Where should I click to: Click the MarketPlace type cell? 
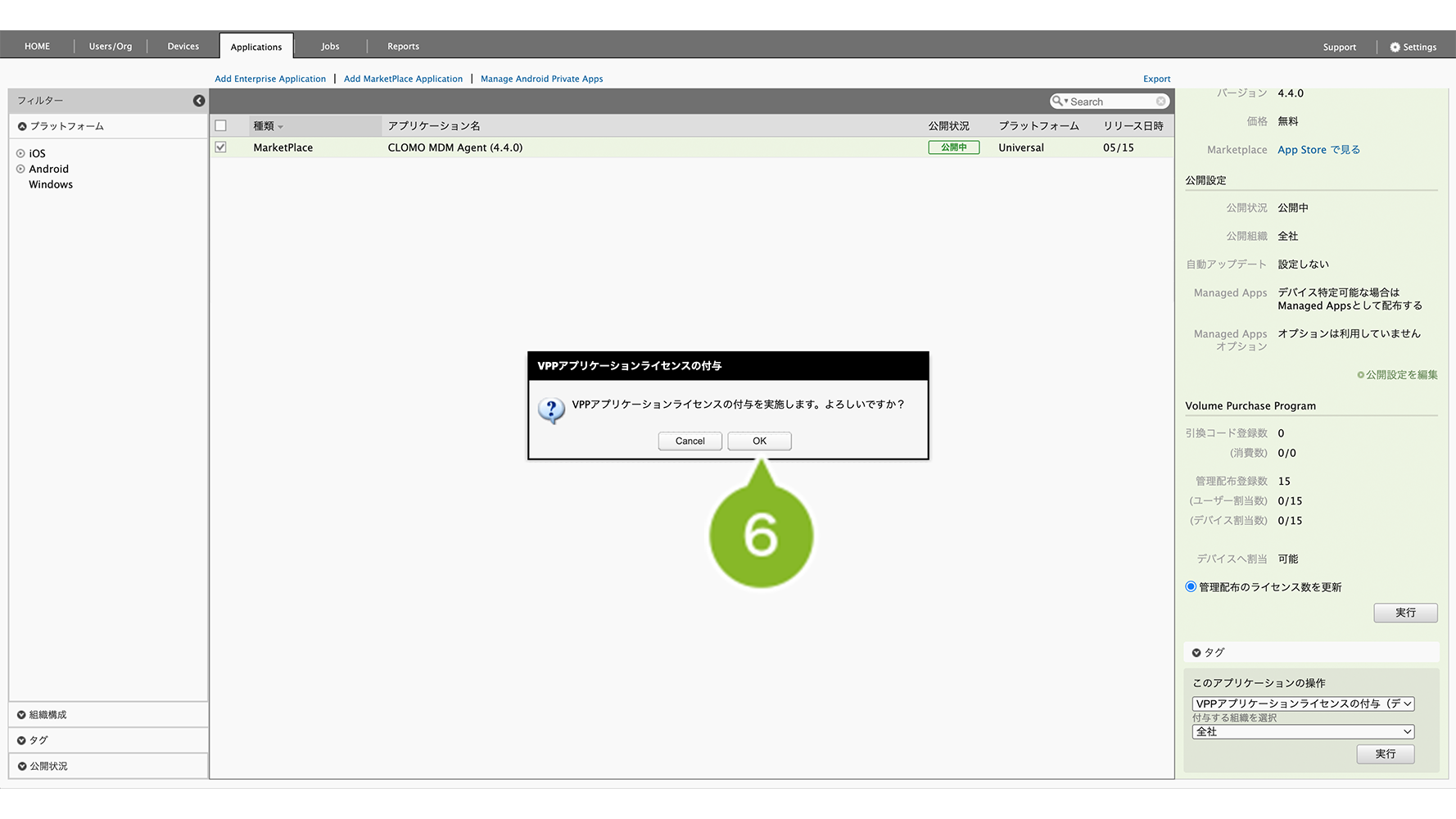tap(283, 147)
